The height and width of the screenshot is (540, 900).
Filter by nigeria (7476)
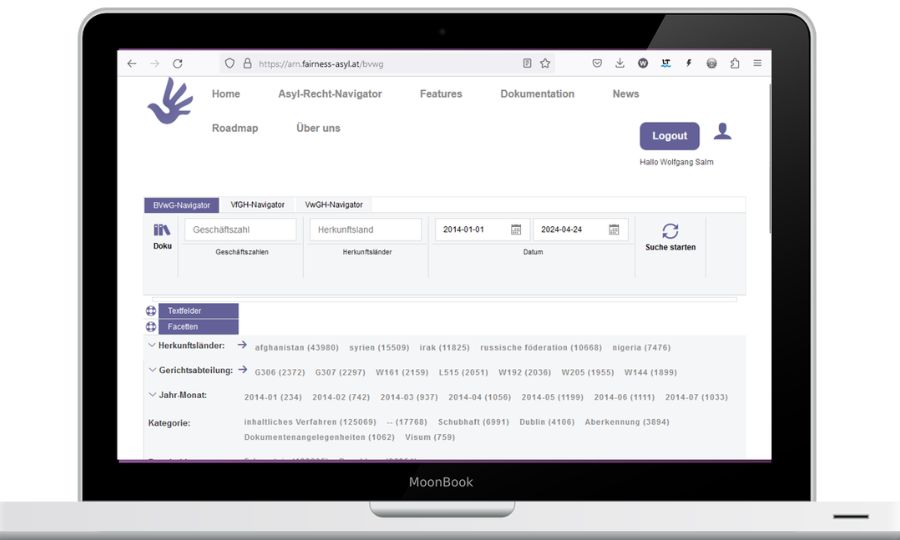pos(641,348)
